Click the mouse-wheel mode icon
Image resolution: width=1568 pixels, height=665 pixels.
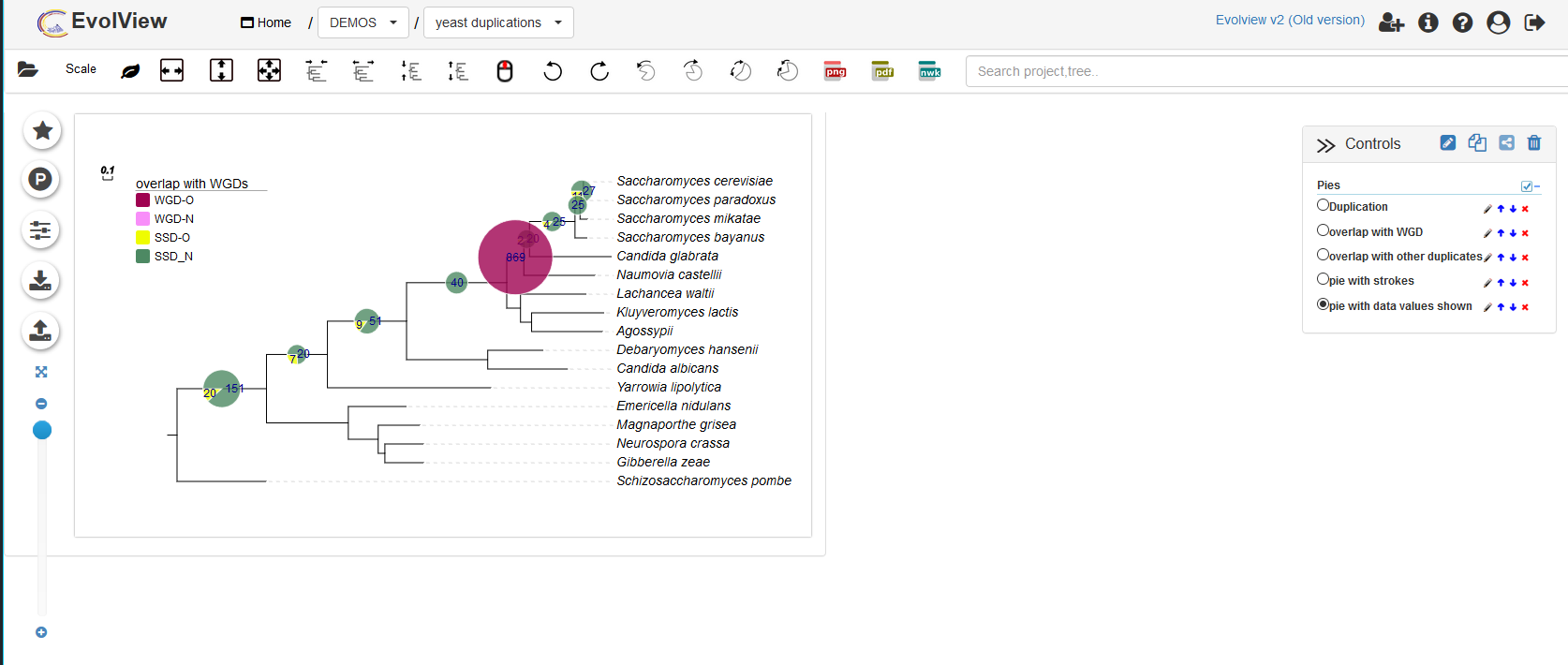tap(505, 71)
